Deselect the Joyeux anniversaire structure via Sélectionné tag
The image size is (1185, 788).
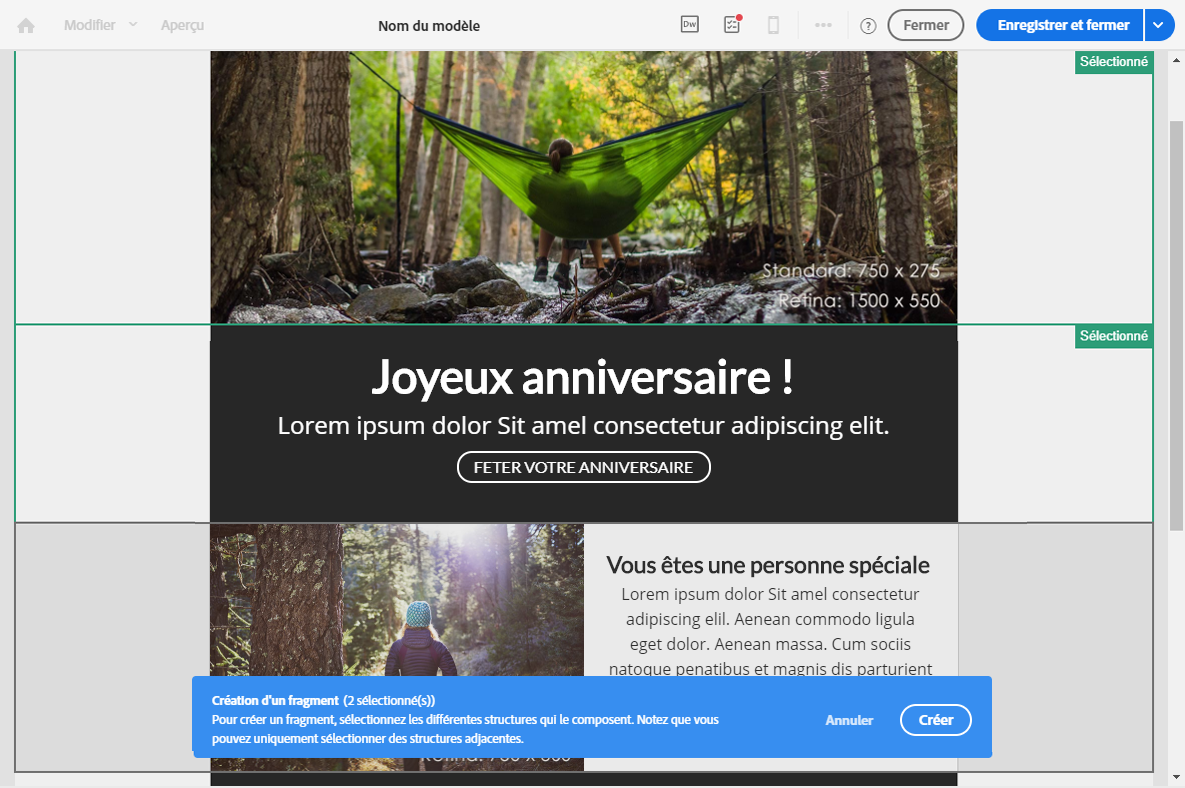click(1113, 336)
